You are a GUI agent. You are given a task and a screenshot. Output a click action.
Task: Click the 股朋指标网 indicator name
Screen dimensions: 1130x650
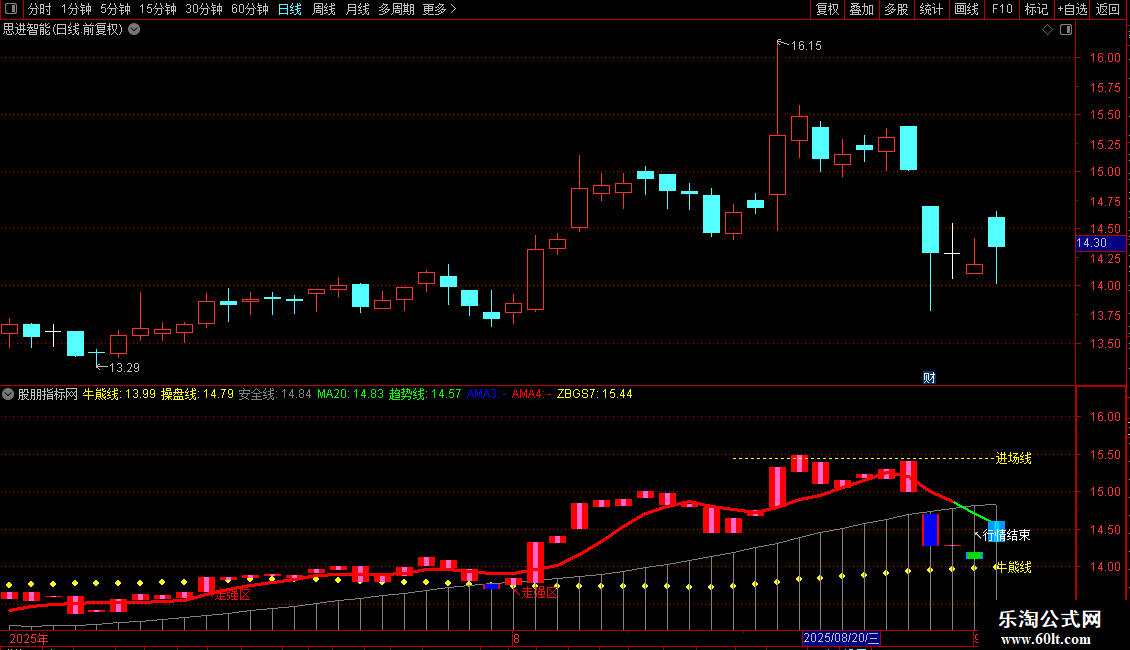point(48,394)
